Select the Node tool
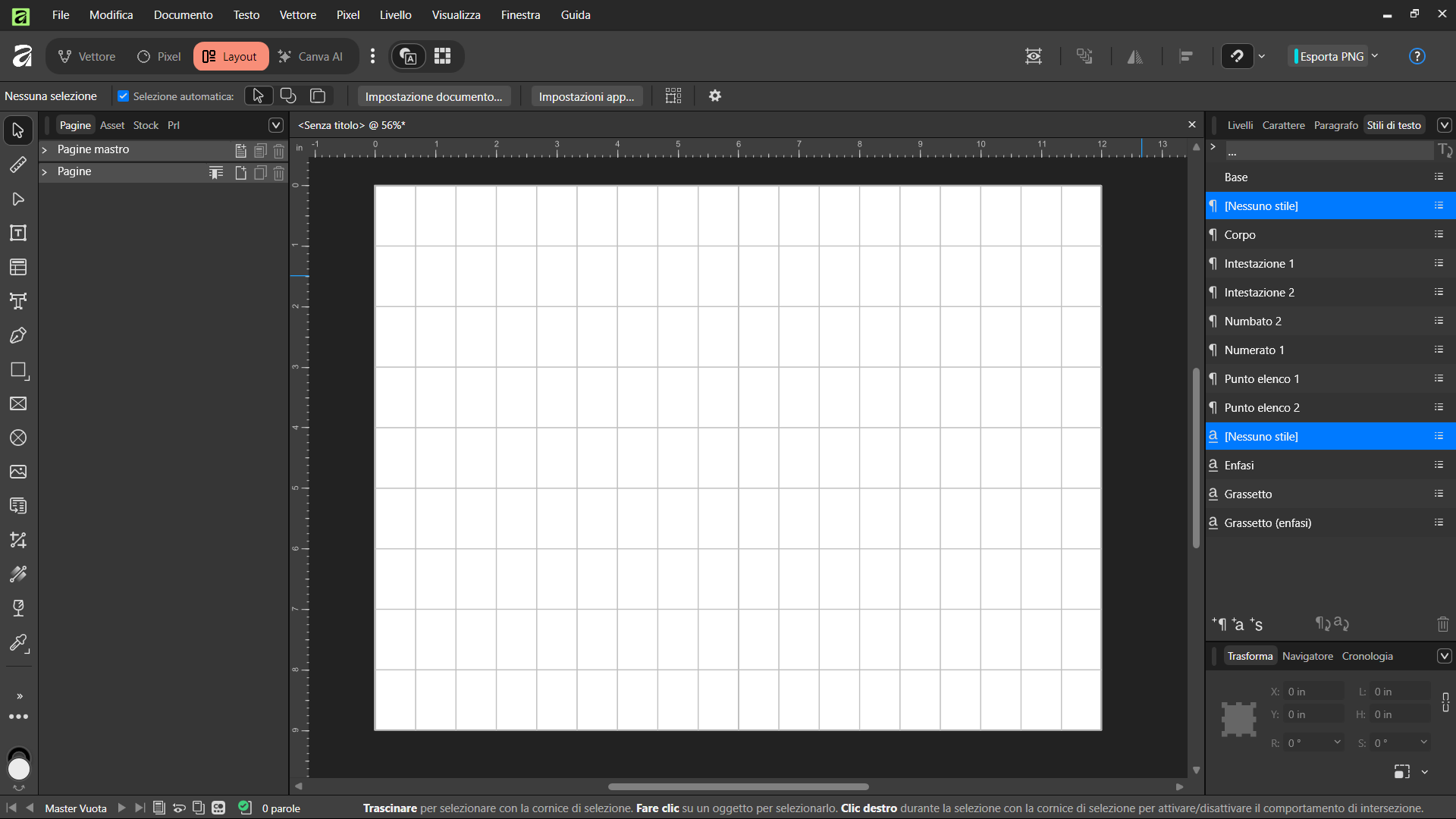The image size is (1456, 819). 18,199
